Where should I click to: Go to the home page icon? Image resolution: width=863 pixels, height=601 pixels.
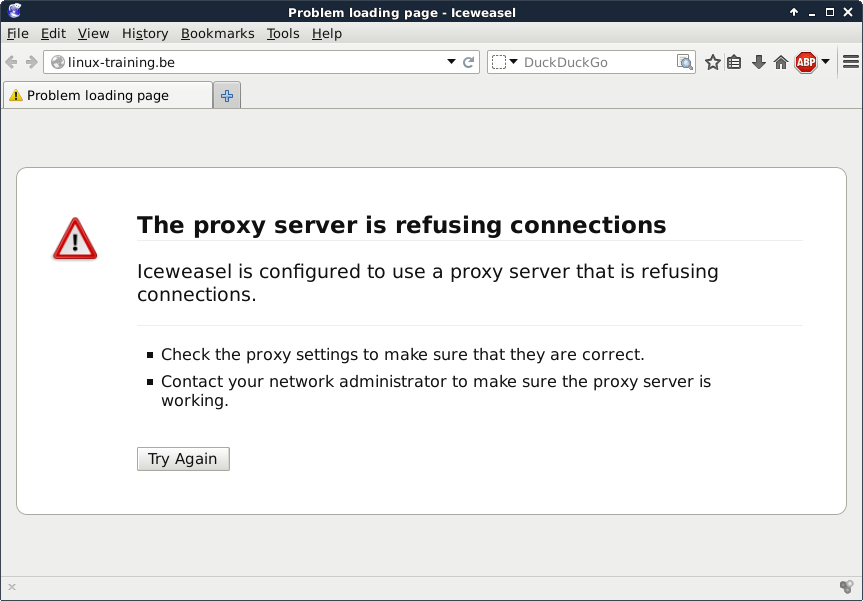781,62
